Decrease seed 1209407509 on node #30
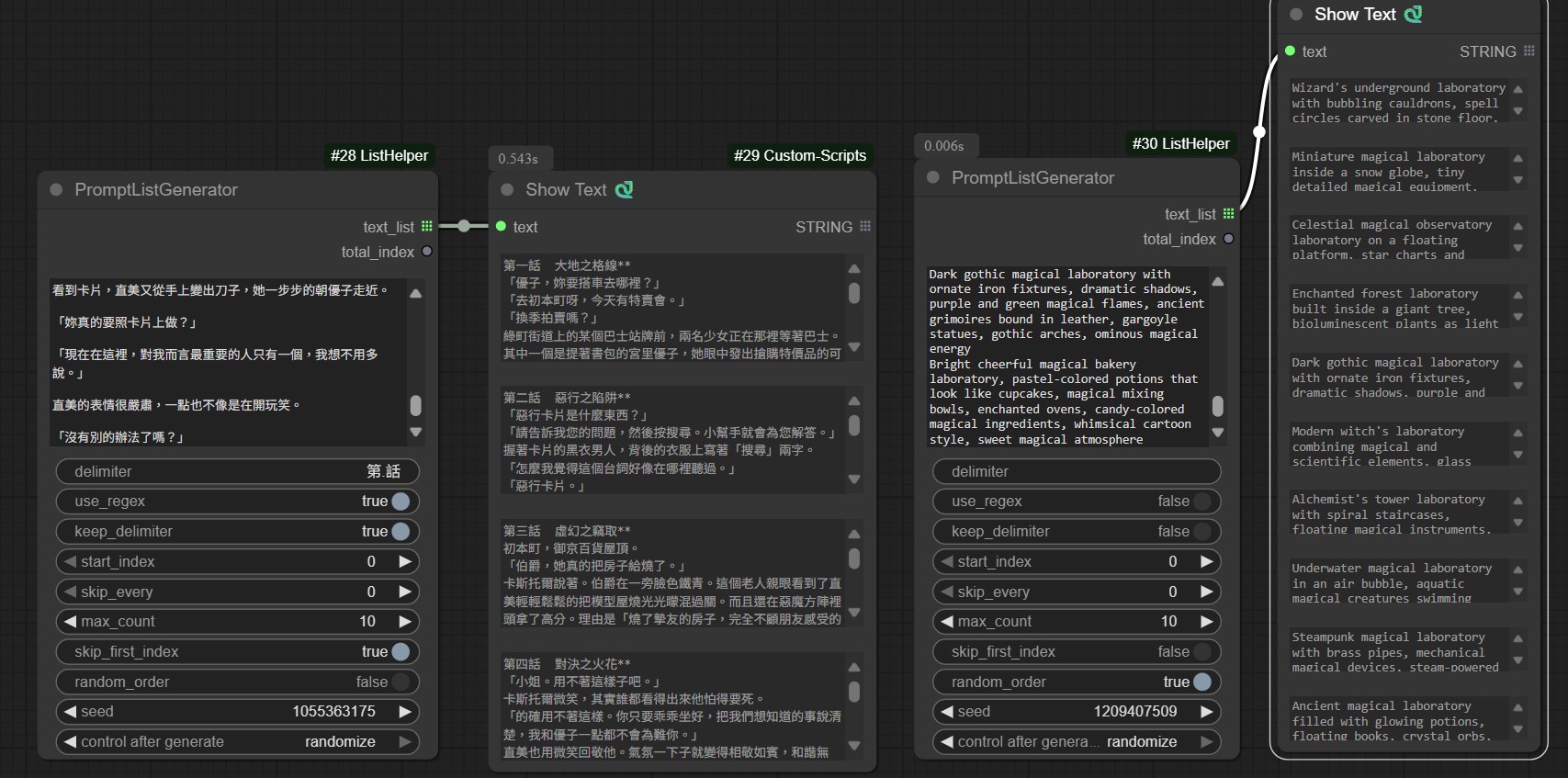 point(947,711)
